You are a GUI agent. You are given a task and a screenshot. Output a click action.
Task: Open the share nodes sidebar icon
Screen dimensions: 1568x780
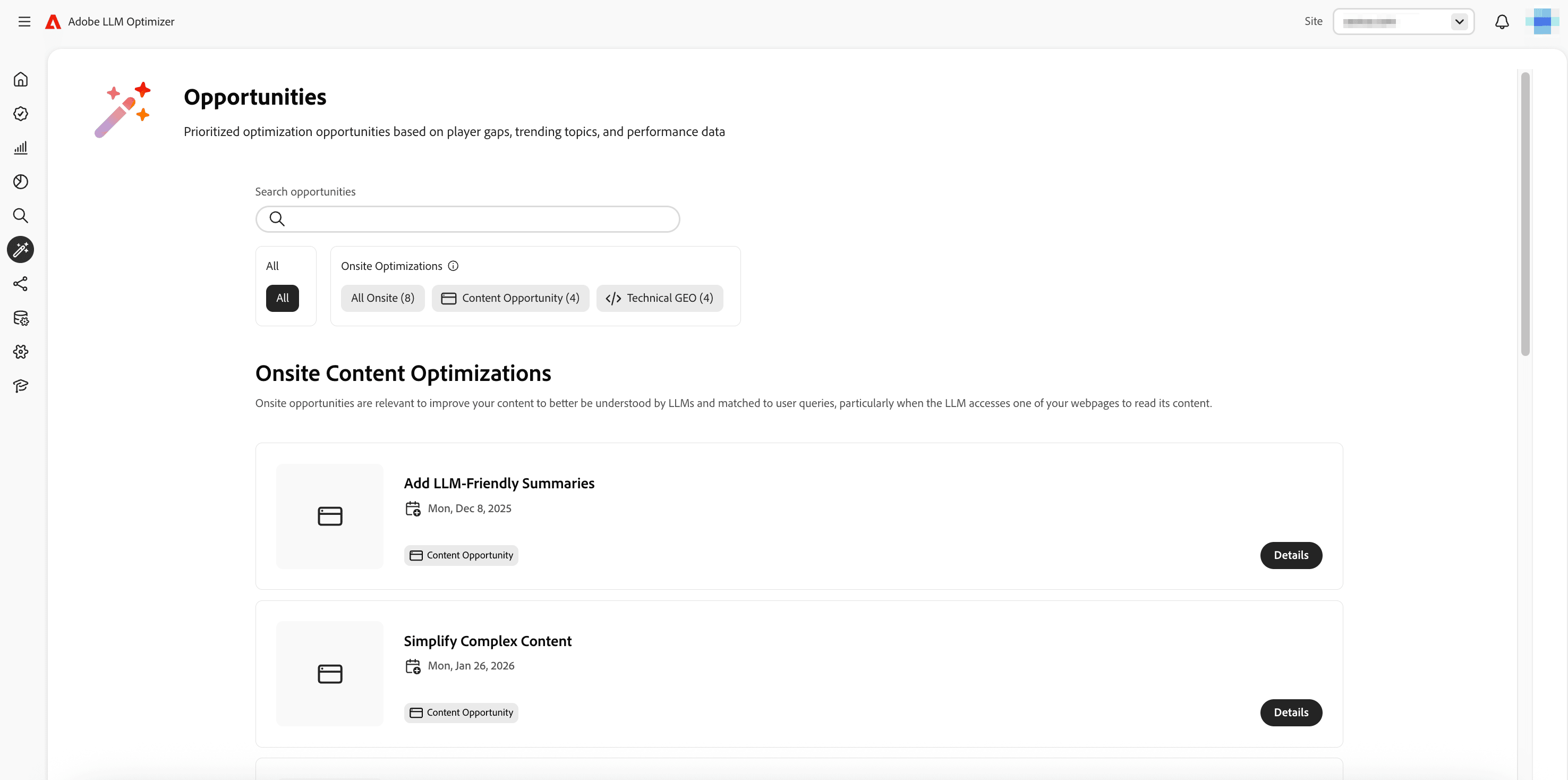click(21, 284)
